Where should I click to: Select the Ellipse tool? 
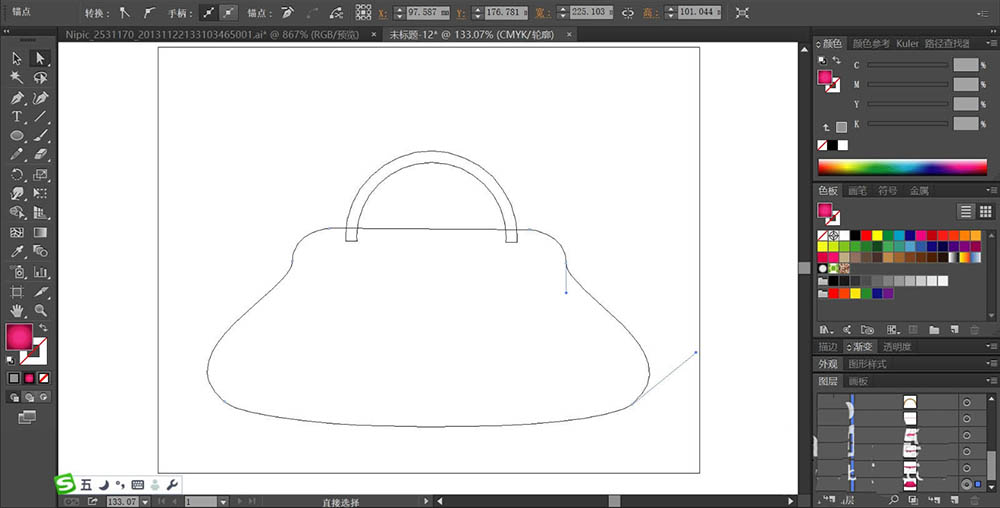[17, 136]
